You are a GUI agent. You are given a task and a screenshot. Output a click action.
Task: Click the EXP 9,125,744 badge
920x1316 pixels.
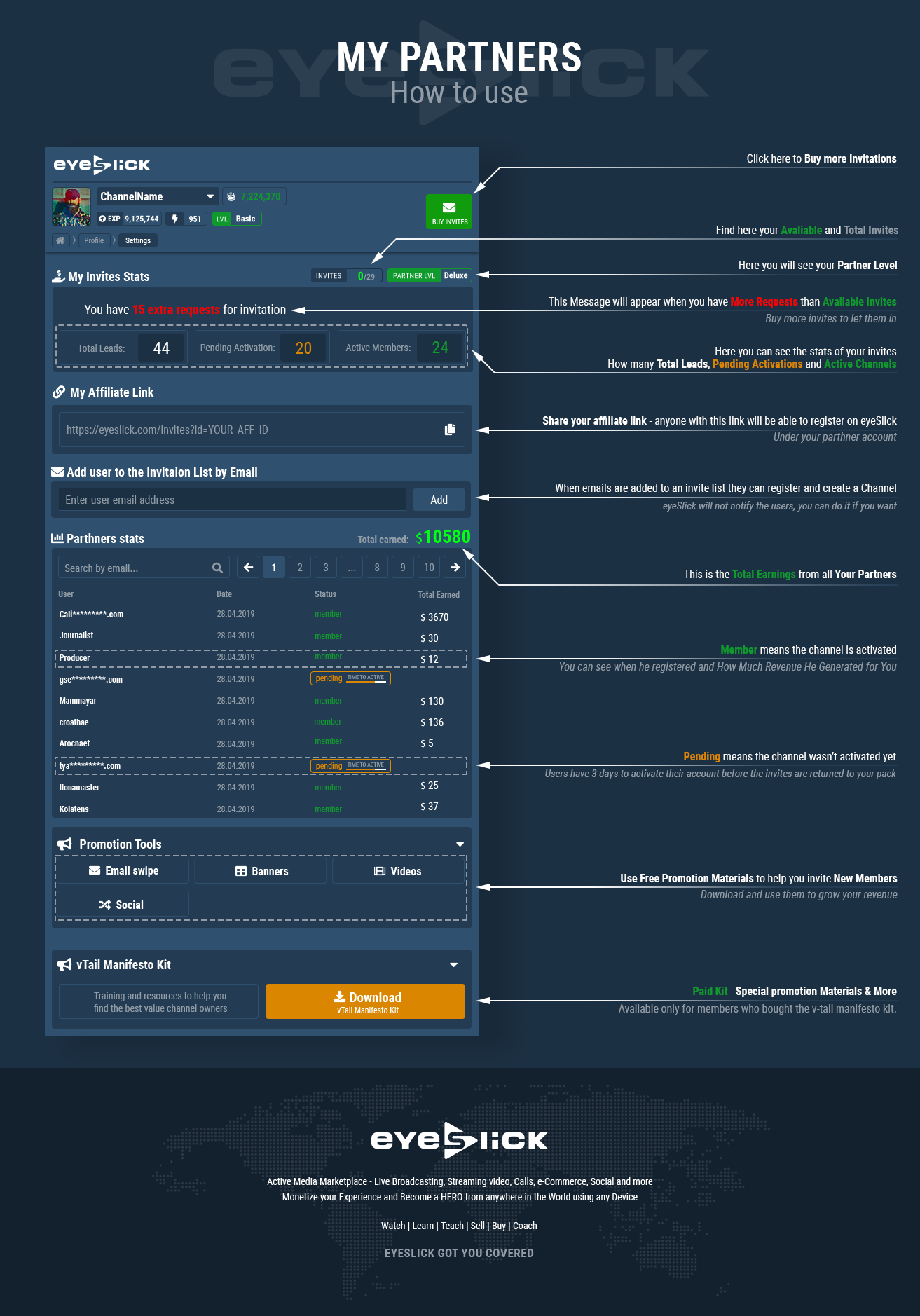click(x=129, y=219)
